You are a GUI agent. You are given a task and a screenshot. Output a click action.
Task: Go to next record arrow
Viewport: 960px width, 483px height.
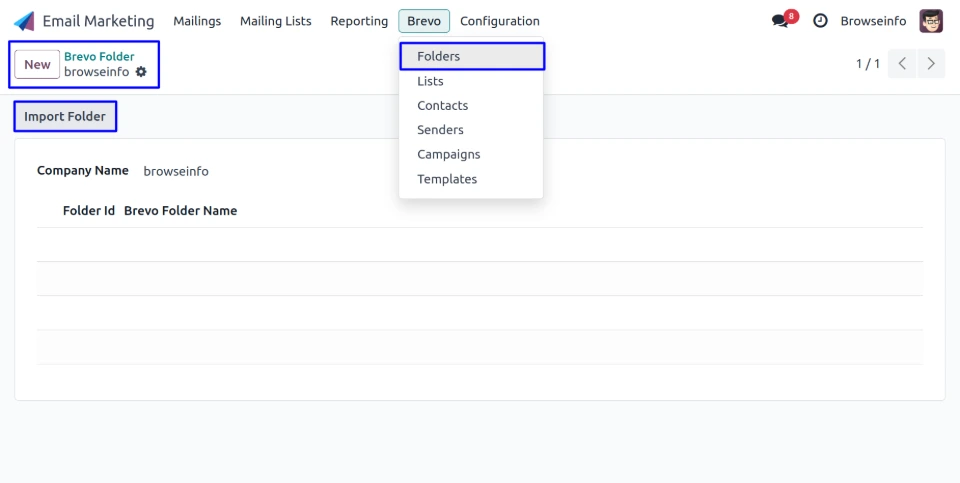pyautogui.click(x=931, y=64)
